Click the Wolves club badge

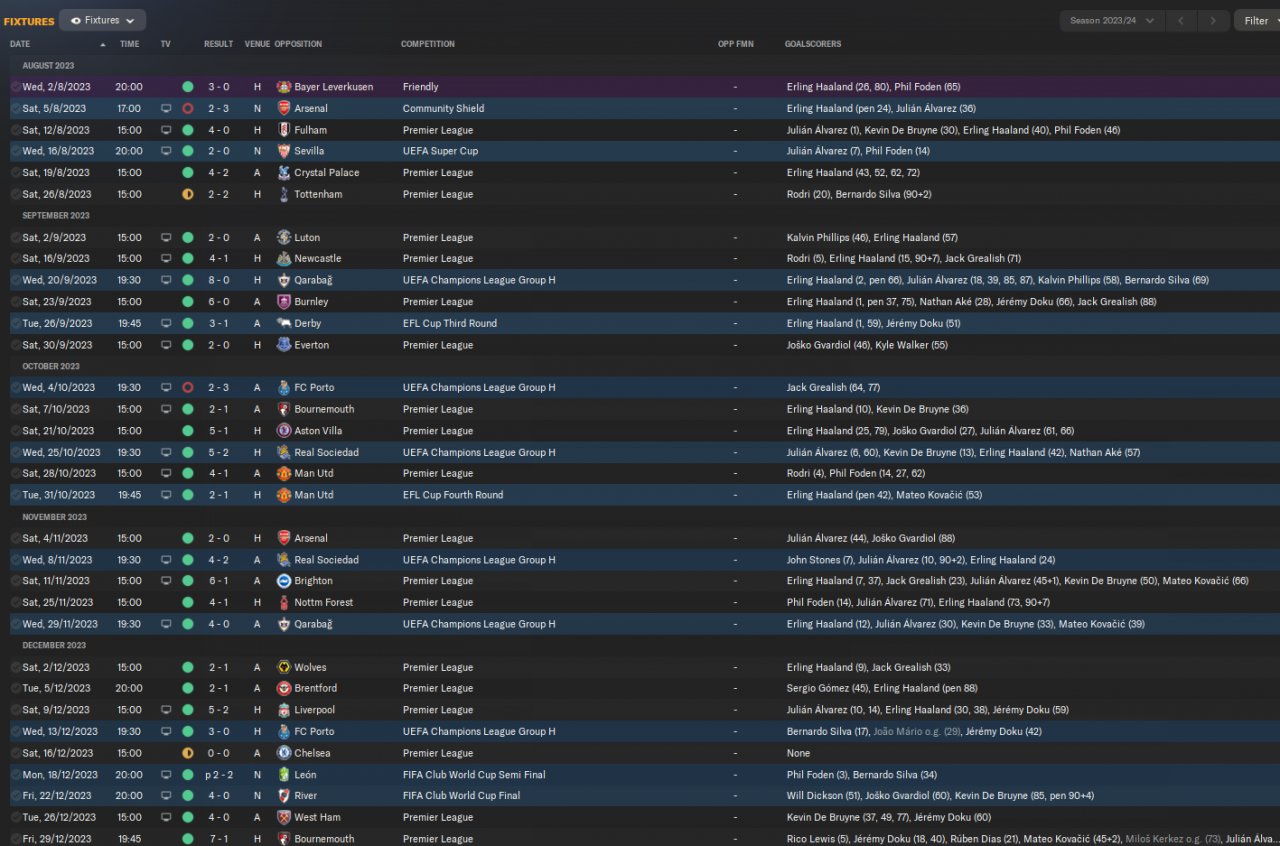coord(284,667)
